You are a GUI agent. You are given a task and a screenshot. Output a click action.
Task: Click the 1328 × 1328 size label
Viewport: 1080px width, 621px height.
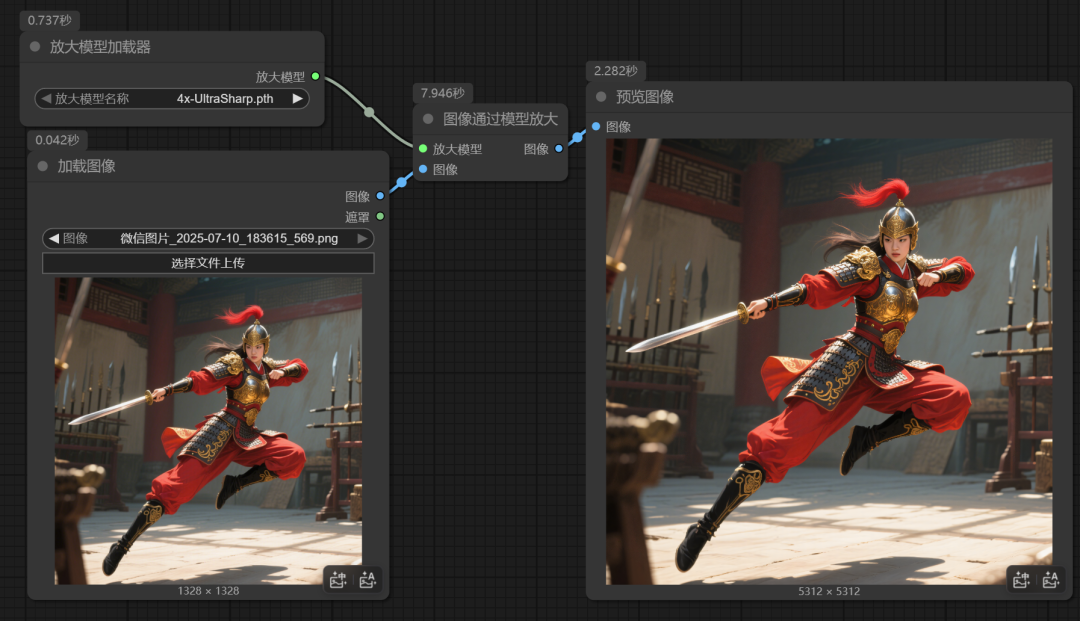(x=208, y=591)
